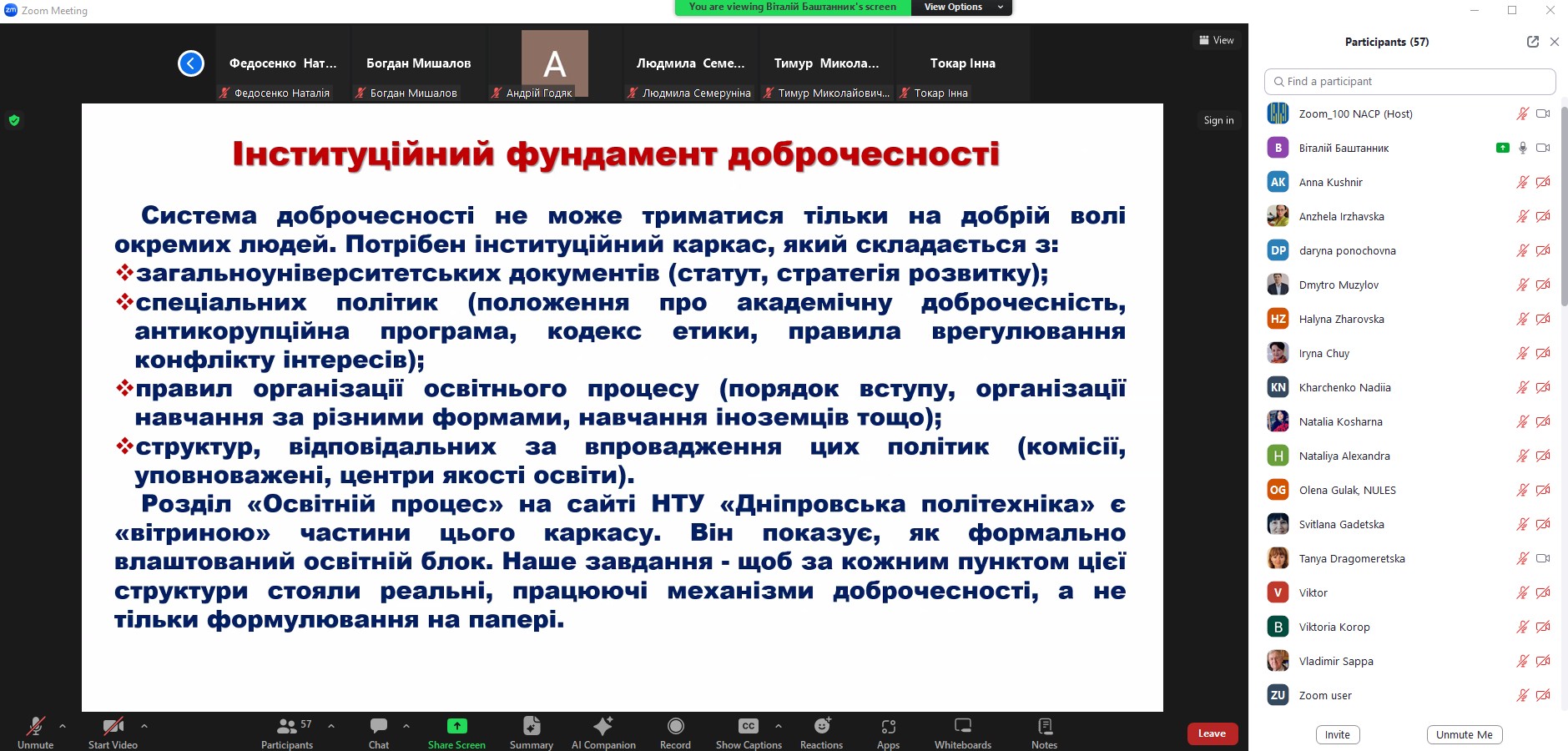Expand arrow next to Participants button
The width and height of the screenshot is (1568, 751).
tap(331, 726)
